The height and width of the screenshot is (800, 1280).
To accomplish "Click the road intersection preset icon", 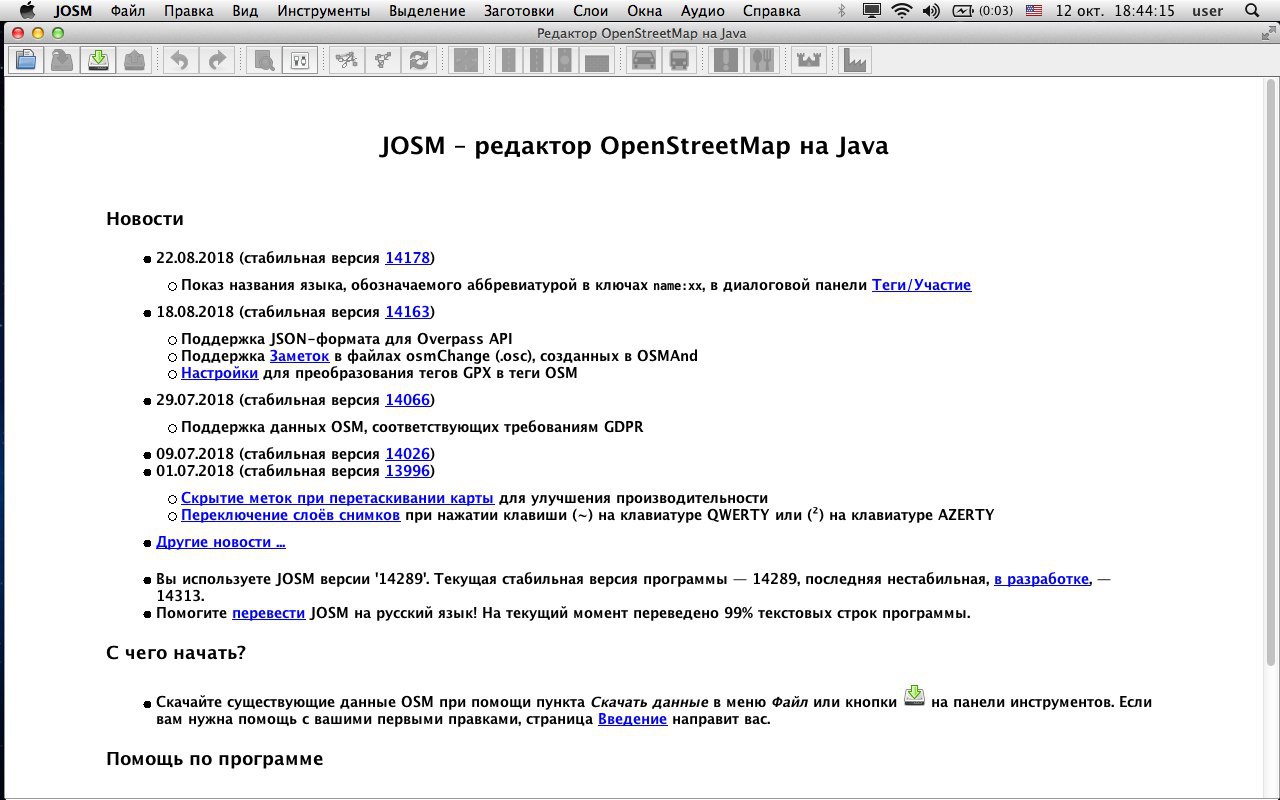I will point(466,61).
